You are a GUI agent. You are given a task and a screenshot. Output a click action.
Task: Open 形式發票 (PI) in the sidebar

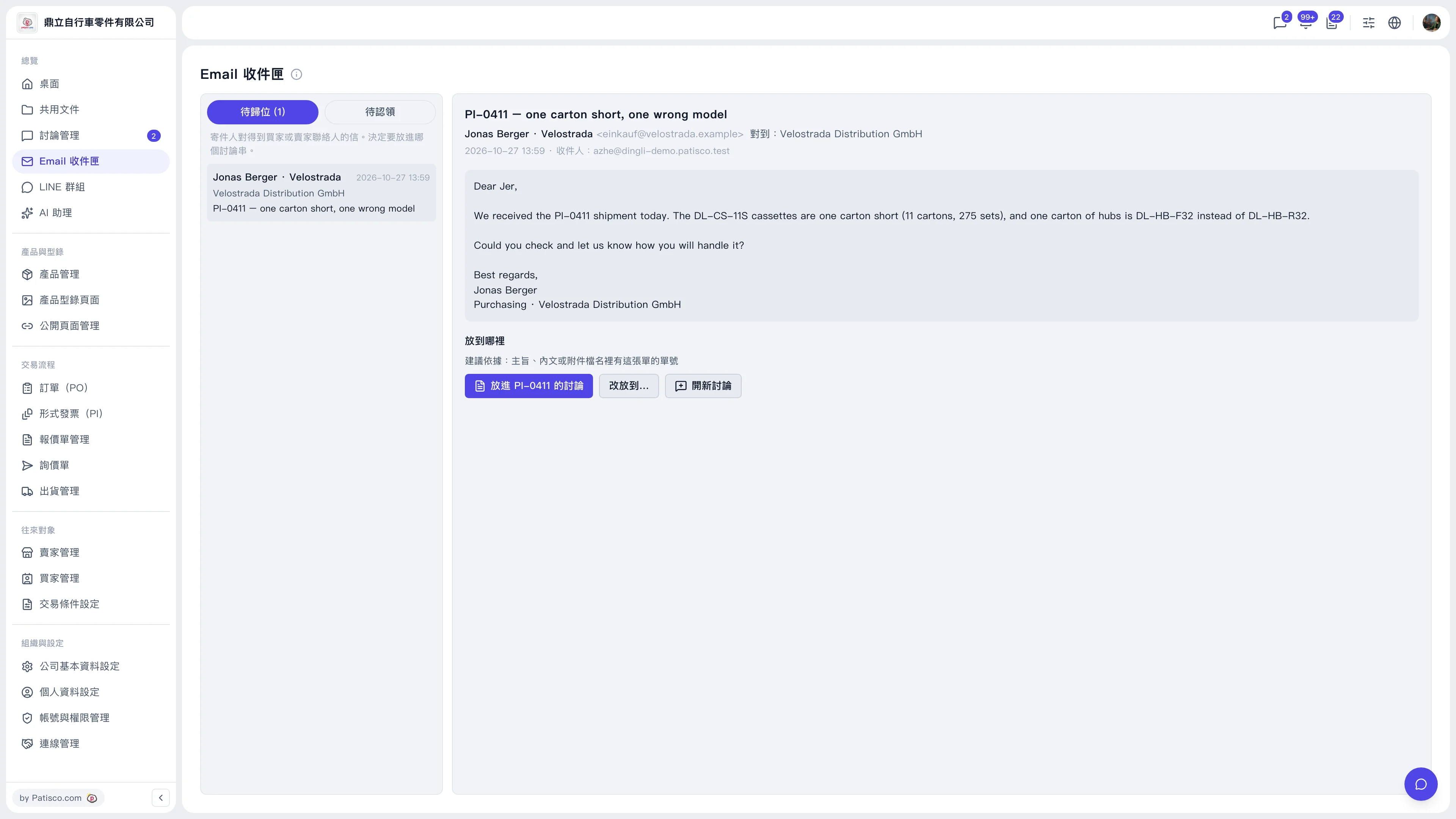coord(91,414)
